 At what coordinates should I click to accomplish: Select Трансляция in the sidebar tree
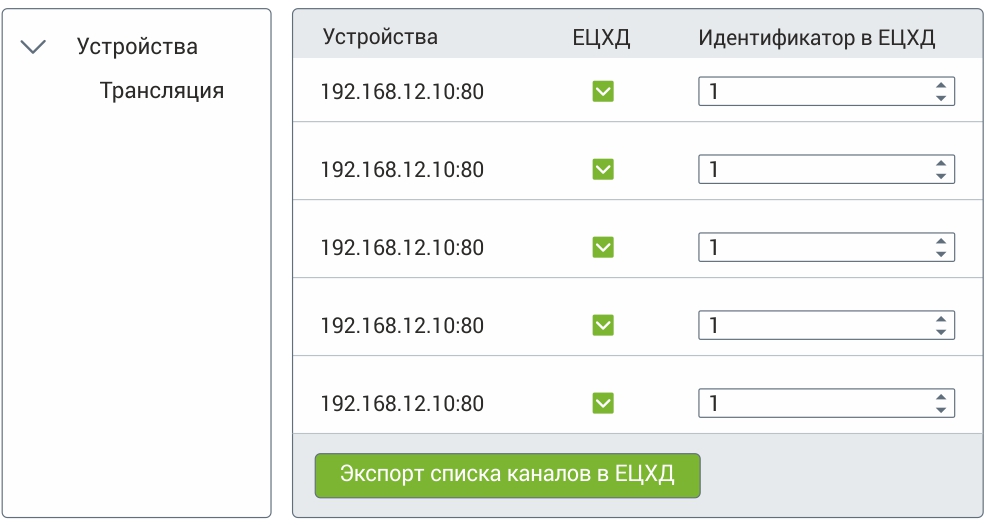tap(161, 91)
